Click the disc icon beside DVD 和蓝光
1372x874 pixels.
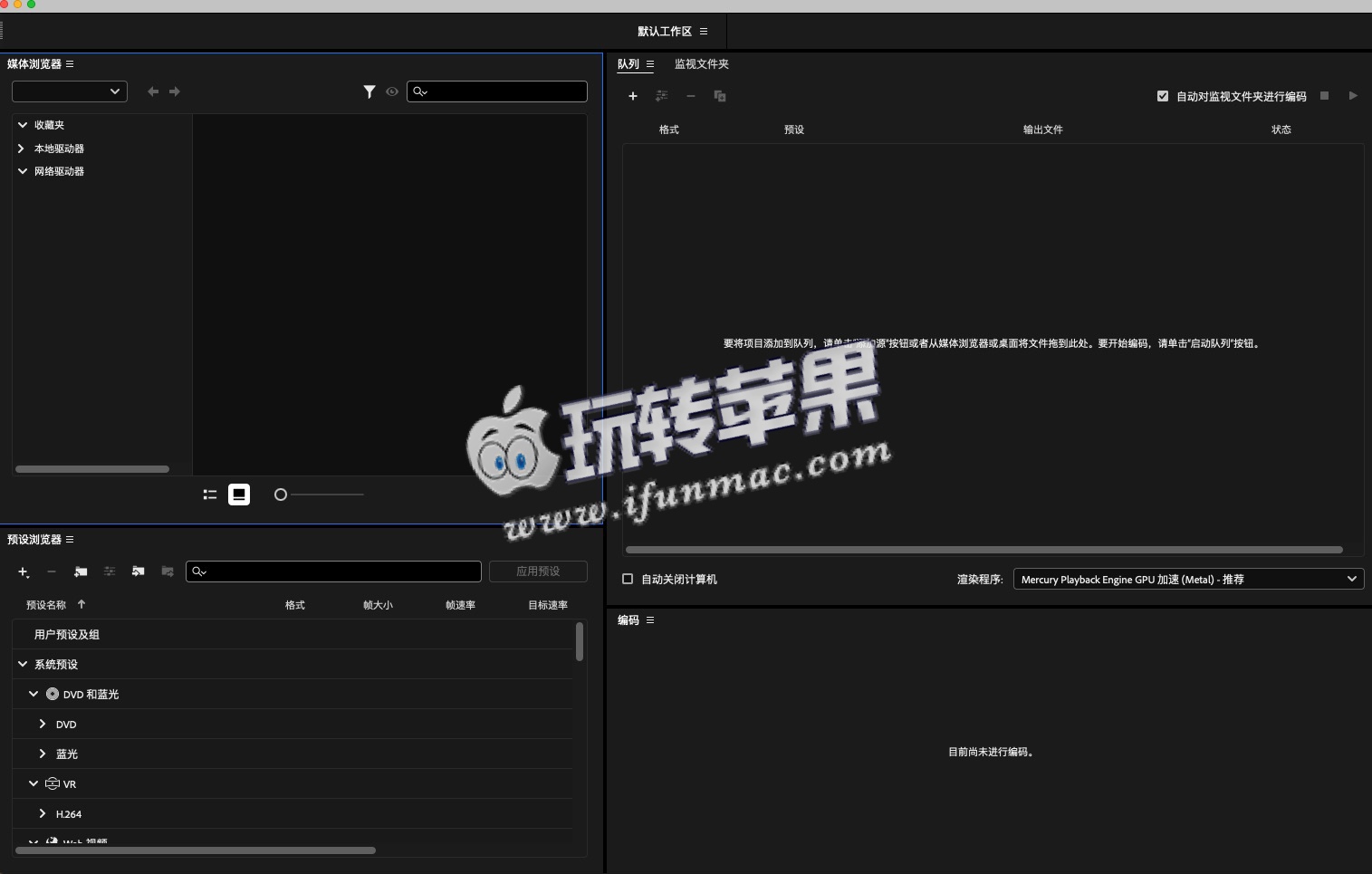53,695
